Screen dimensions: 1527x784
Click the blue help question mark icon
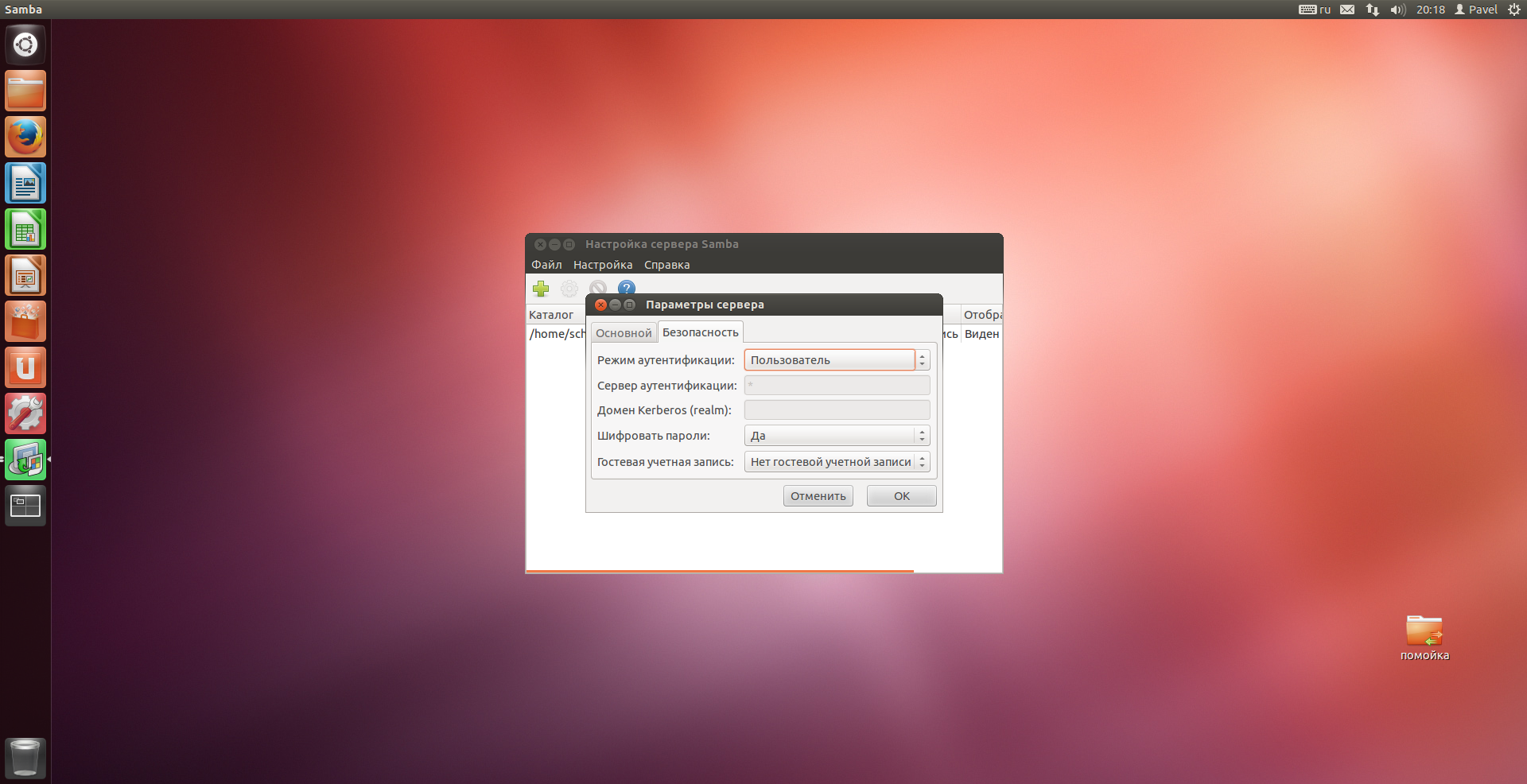pyautogui.click(x=627, y=288)
